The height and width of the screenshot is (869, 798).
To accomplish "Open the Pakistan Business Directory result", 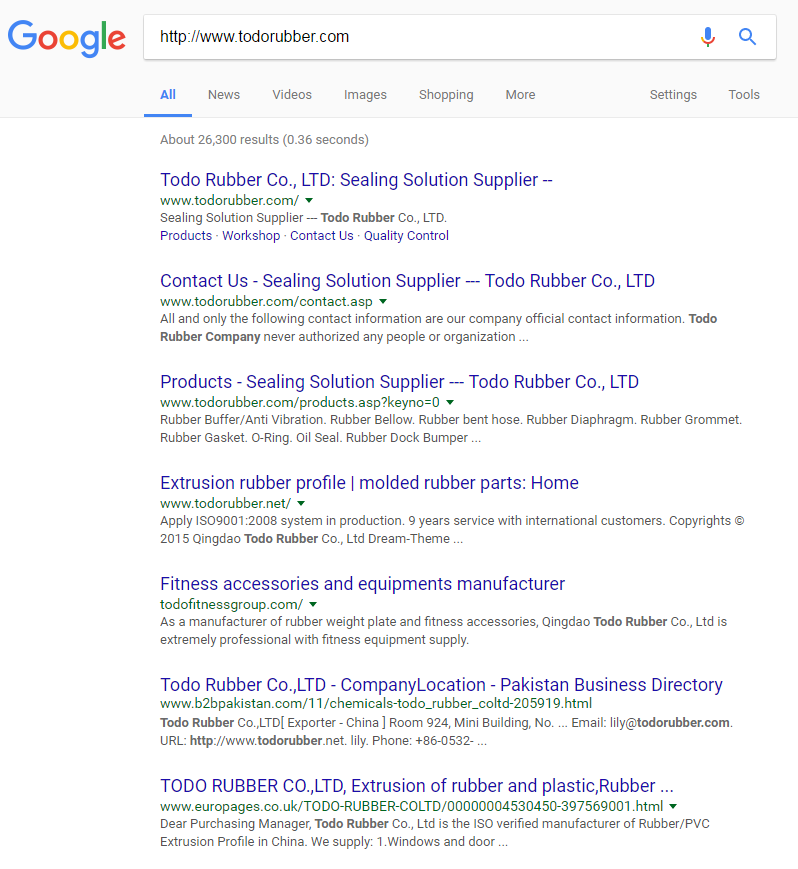I will tap(441, 685).
